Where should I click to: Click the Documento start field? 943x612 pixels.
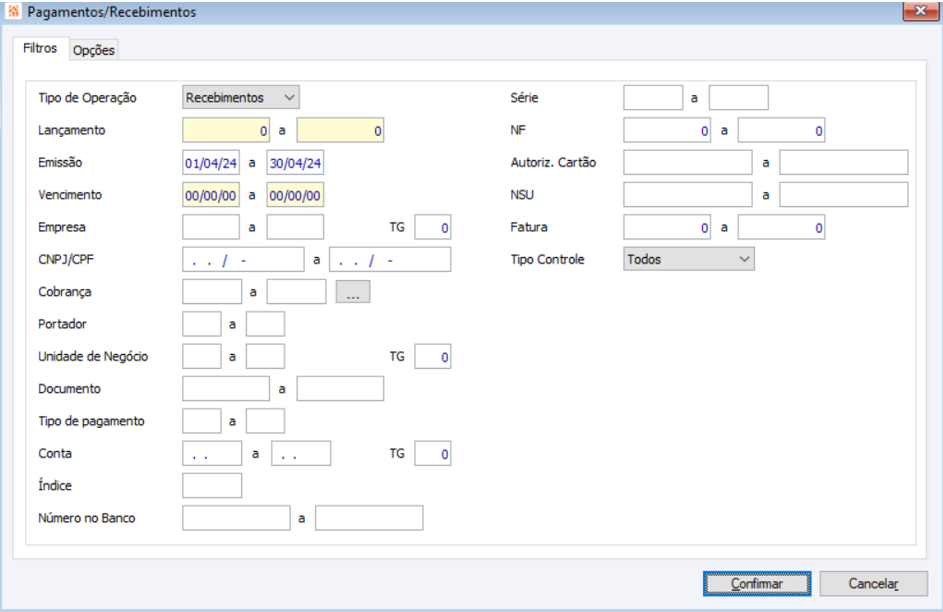click(226, 389)
